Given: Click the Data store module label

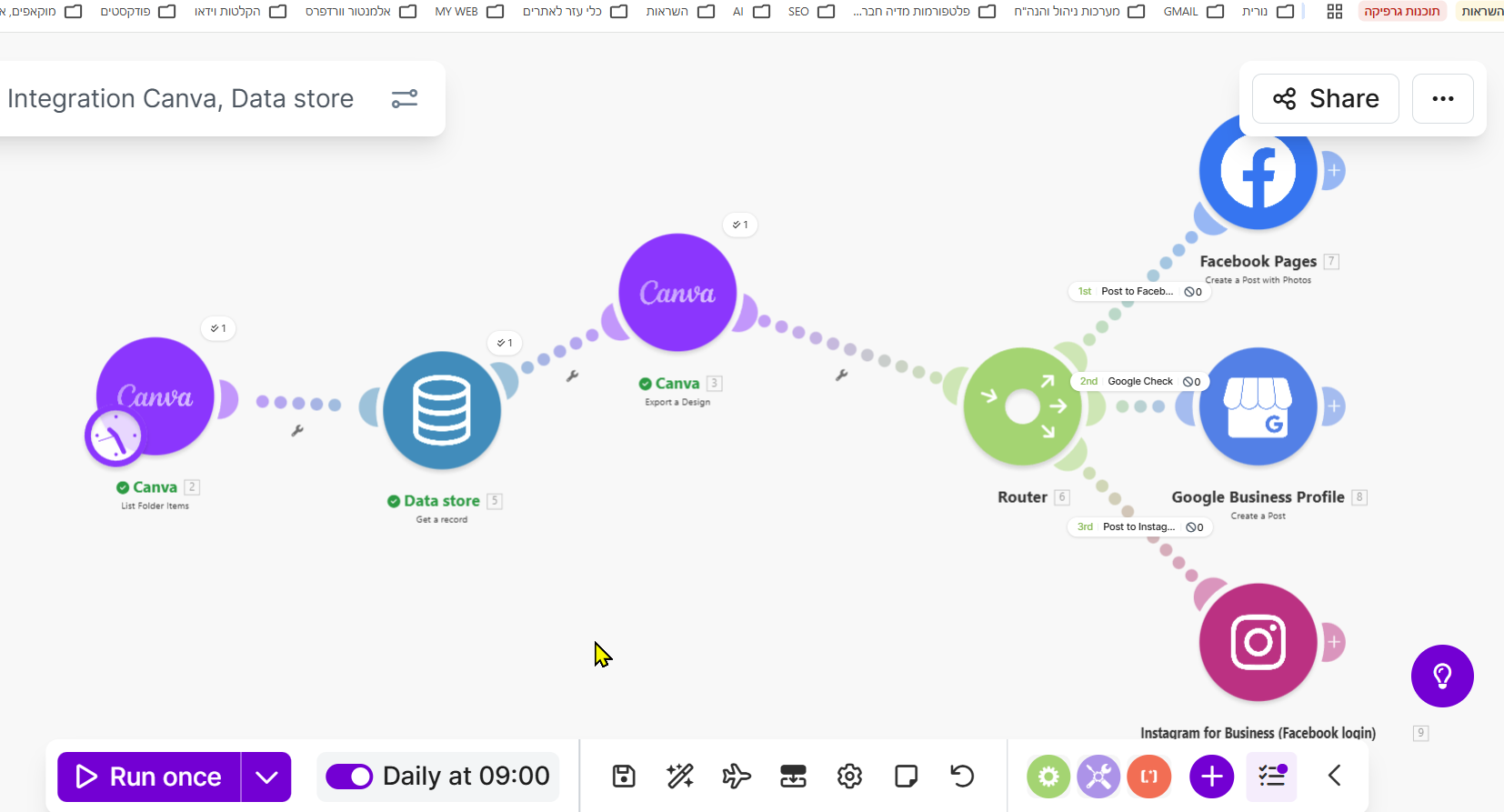Looking at the screenshot, I should click(442, 501).
